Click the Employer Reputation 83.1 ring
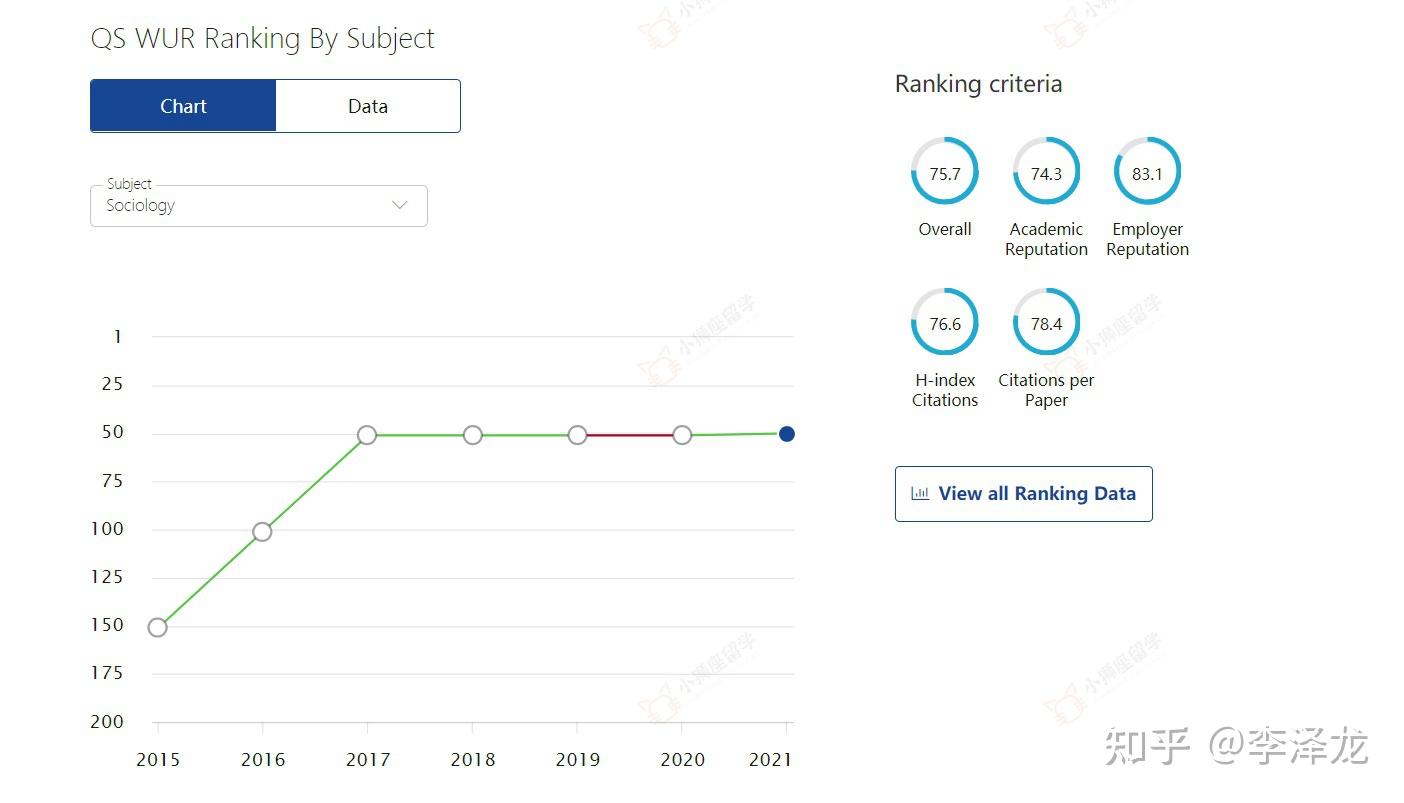Viewport: 1404px width, 803px height. pos(1147,173)
